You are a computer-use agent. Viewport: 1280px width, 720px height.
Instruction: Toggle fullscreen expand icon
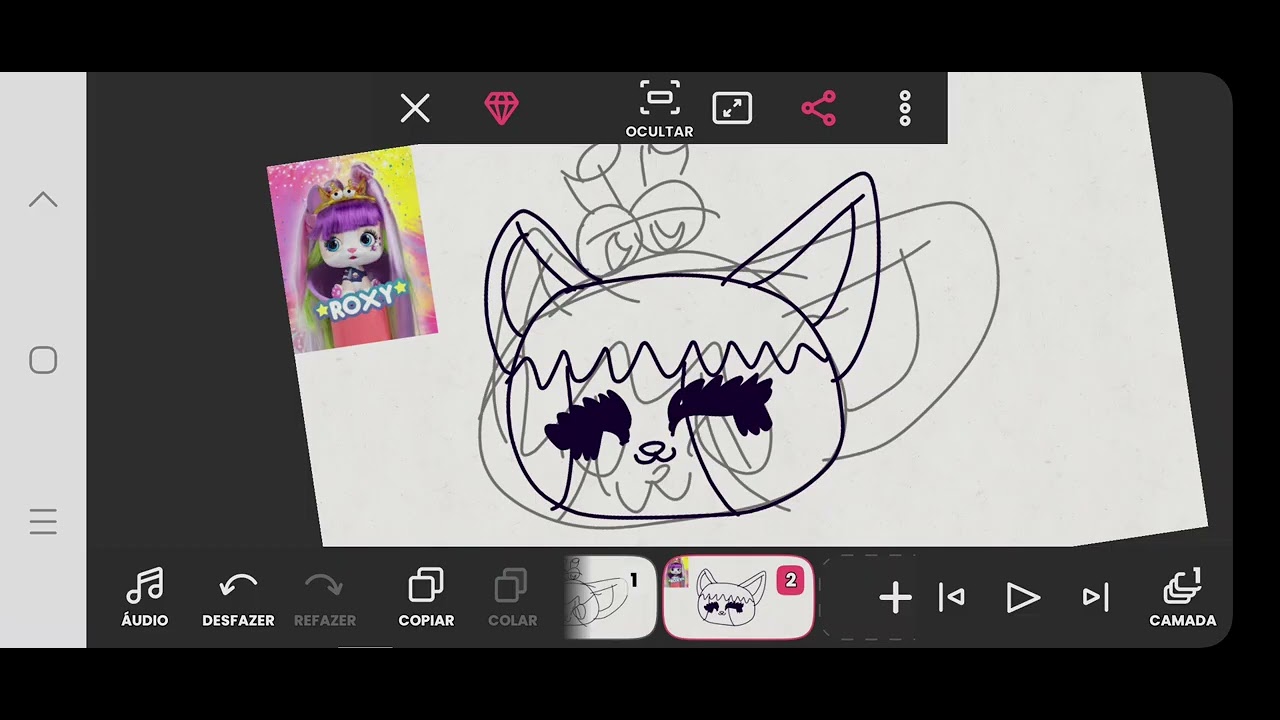tap(732, 108)
